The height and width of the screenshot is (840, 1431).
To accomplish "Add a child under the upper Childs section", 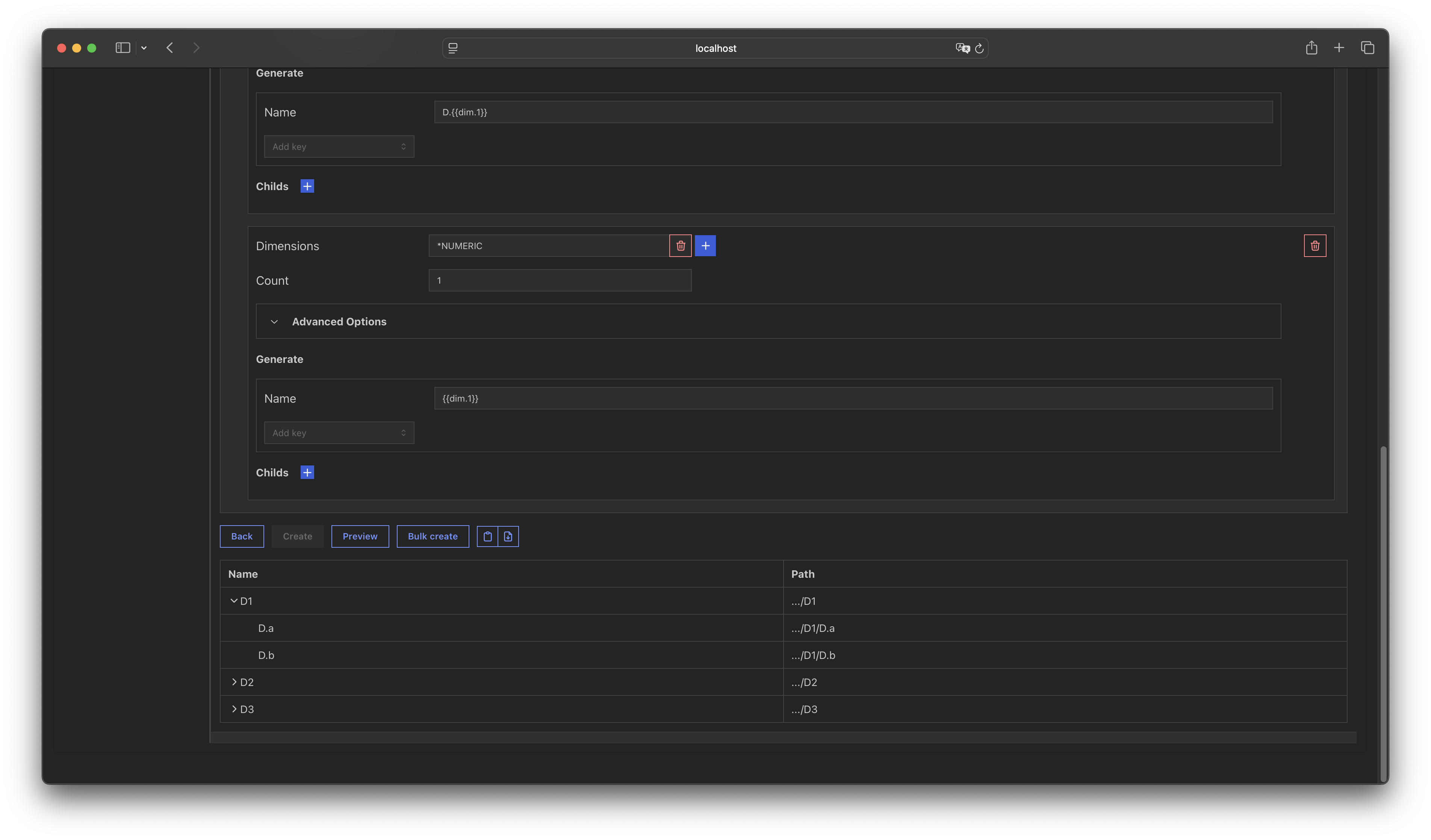I will 307,186.
